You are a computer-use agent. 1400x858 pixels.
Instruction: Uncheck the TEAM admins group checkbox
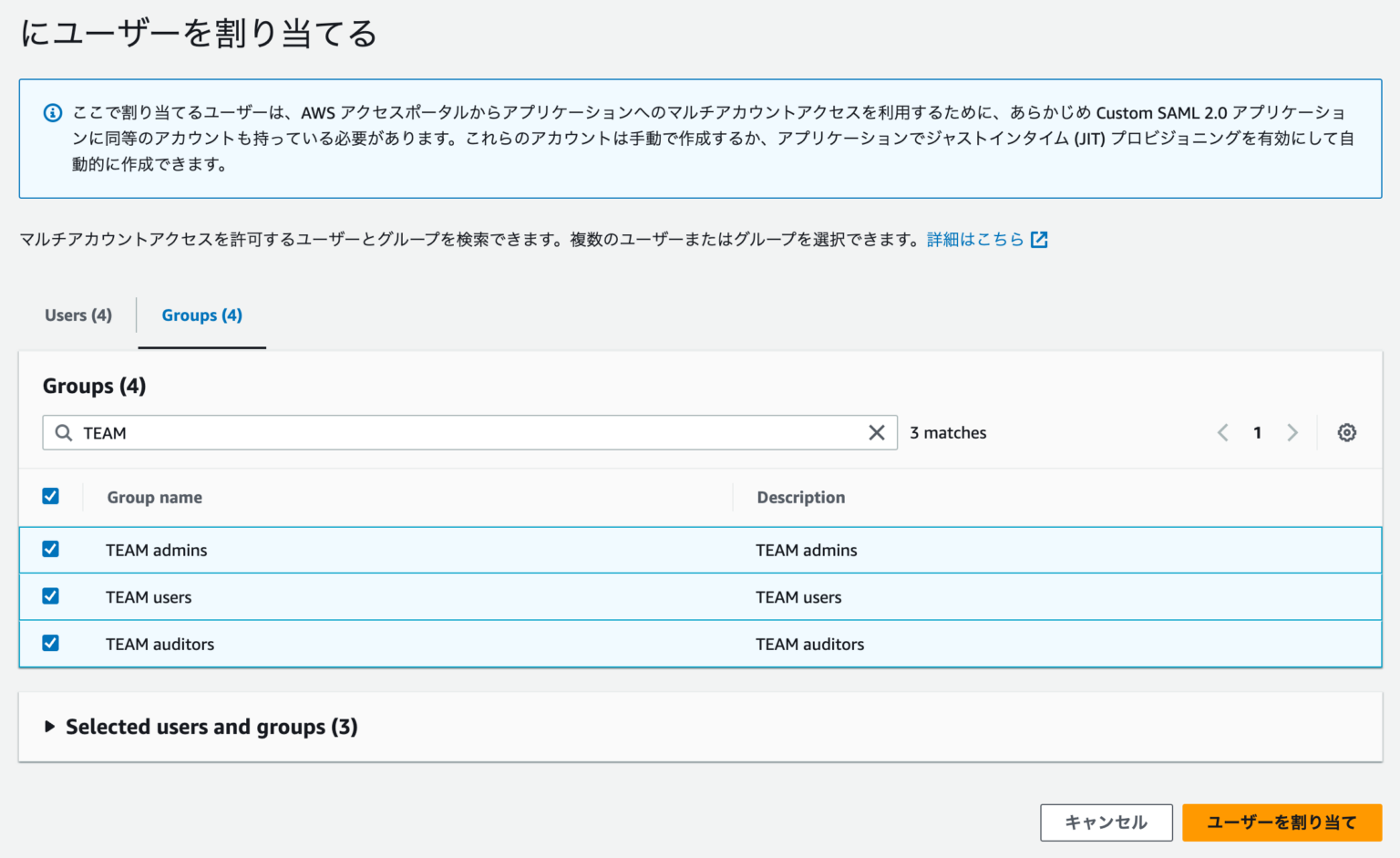point(51,549)
